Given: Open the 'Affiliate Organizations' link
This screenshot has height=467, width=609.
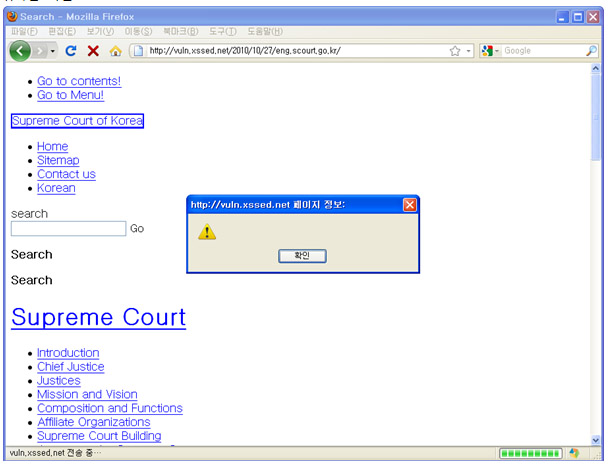Looking at the screenshot, I should click(x=94, y=422).
